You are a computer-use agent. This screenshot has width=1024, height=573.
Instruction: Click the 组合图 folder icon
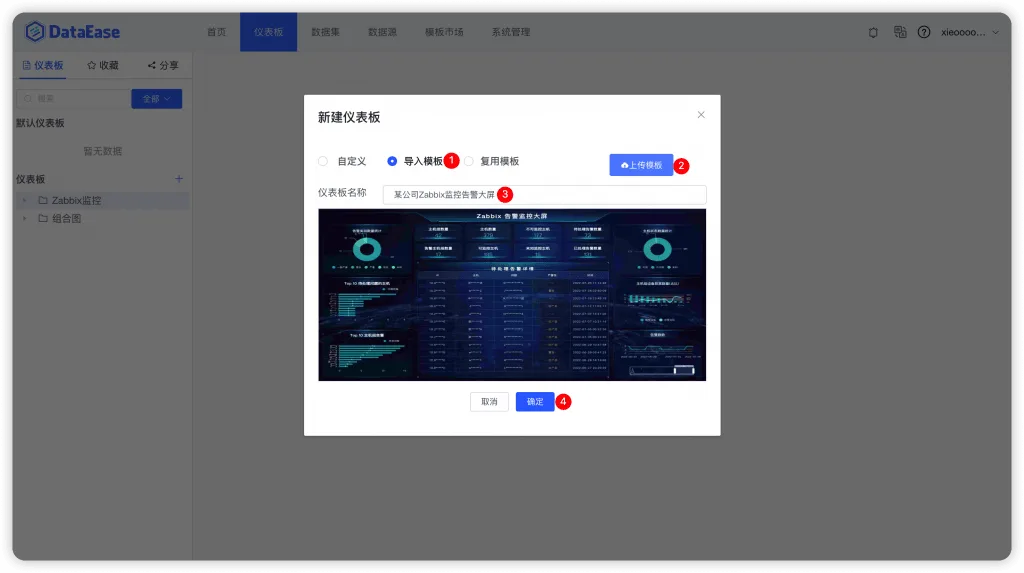pyautogui.click(x=43, y=218)
